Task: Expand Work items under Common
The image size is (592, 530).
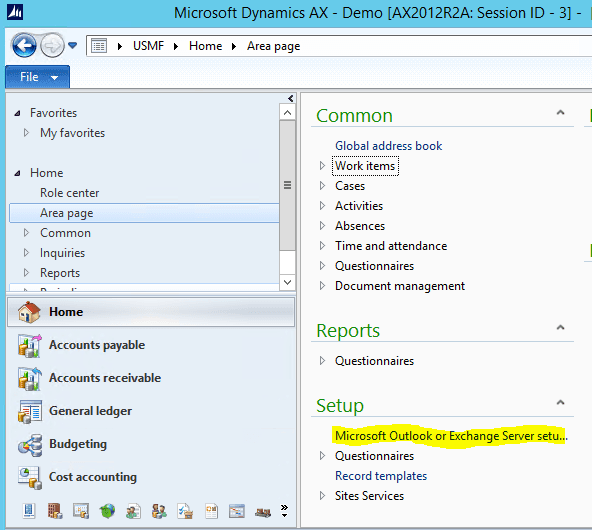Action: [x=322, y=165]
